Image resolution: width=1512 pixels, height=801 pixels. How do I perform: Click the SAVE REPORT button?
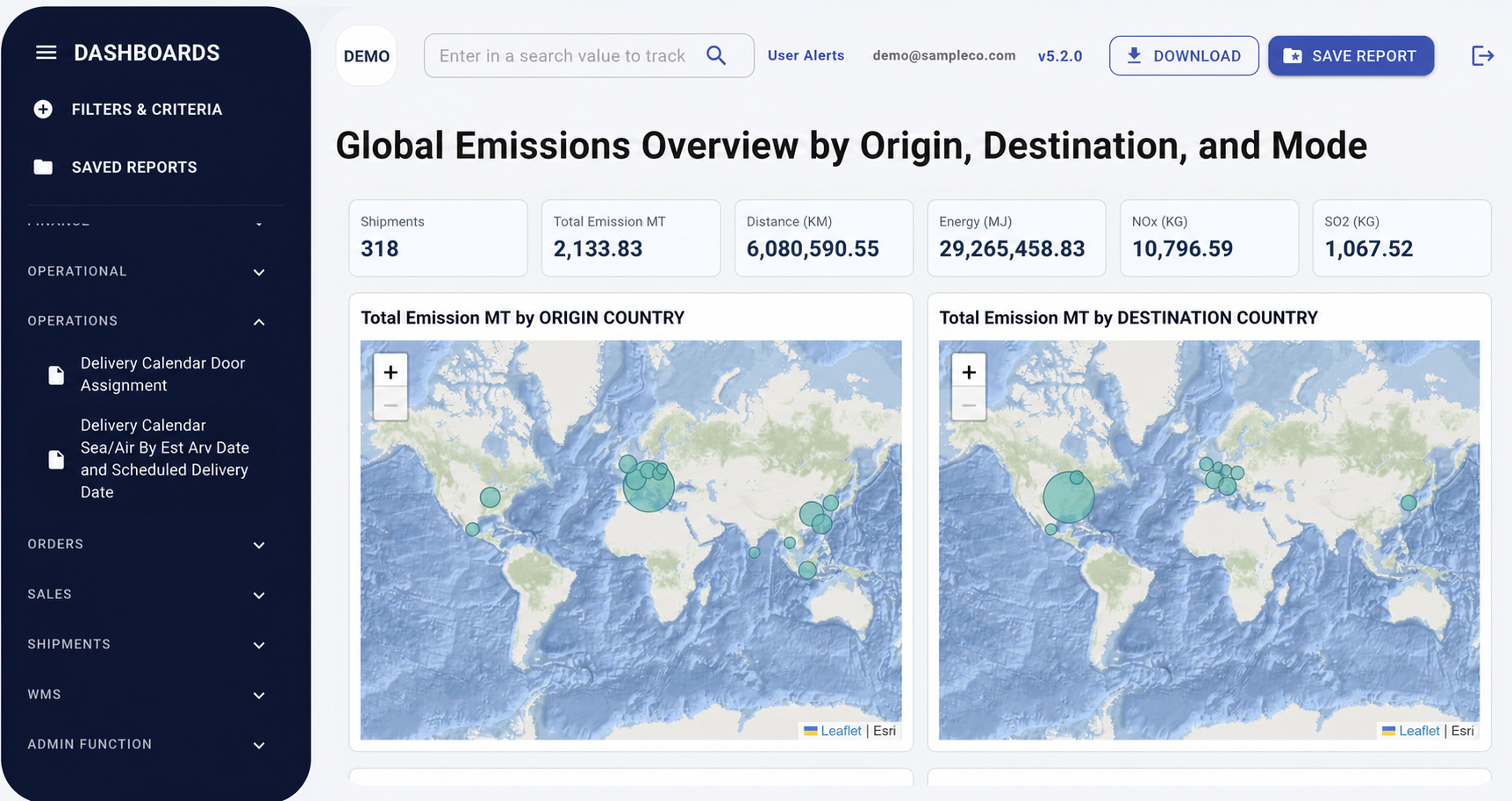click(x=1351, y=55)
